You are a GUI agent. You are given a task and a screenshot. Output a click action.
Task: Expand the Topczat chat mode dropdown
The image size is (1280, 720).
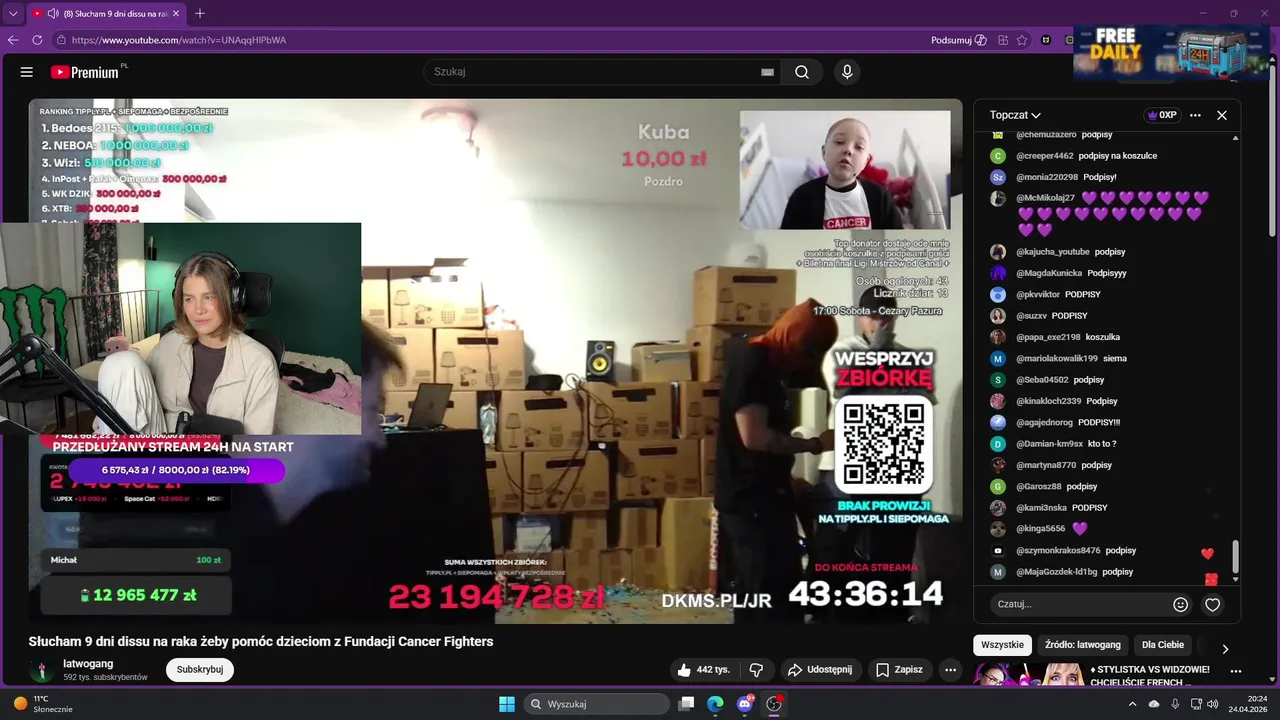[x=1015, y=115]
